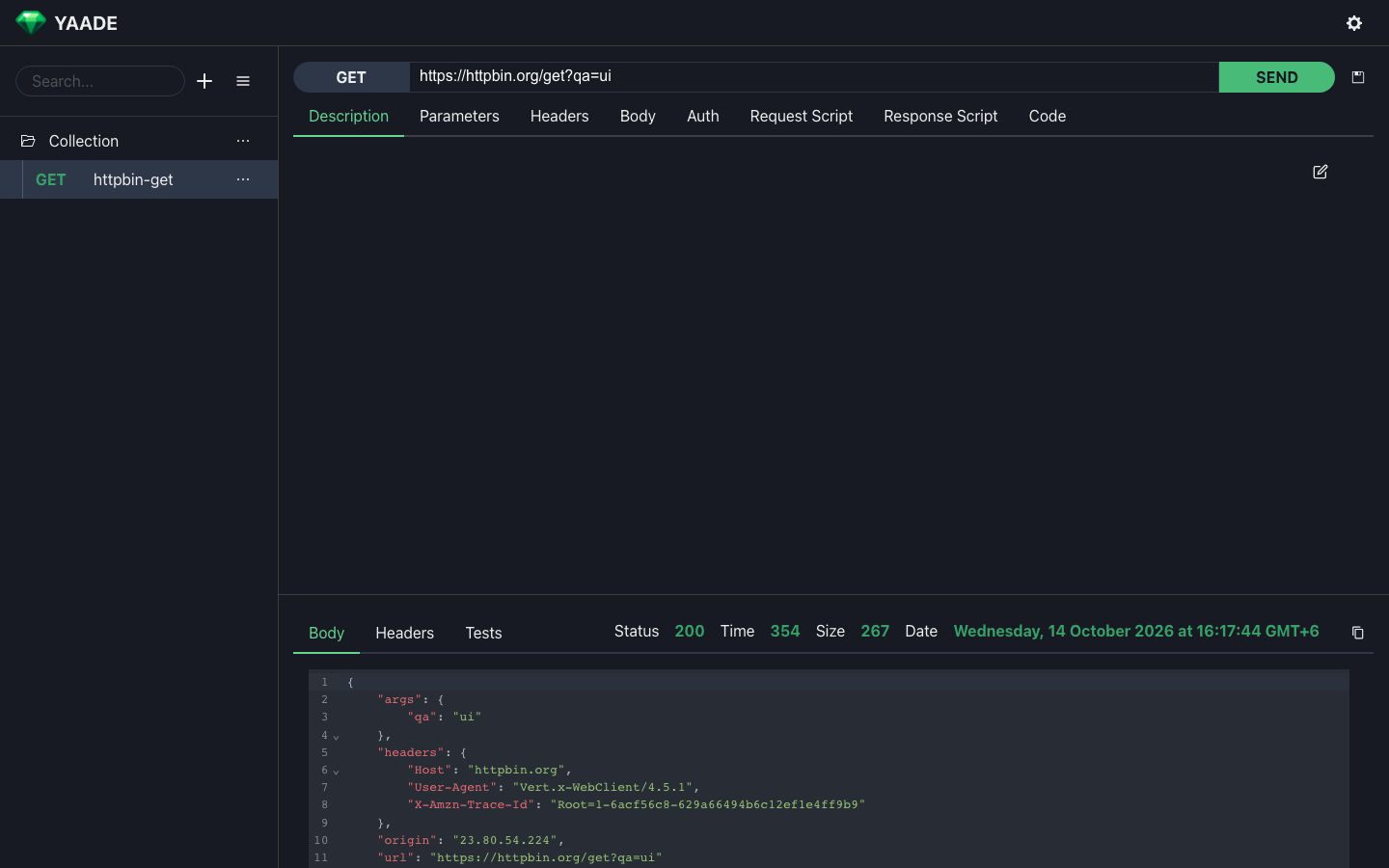
Task: Open the GET method dropdown
Action: point(351,77)
